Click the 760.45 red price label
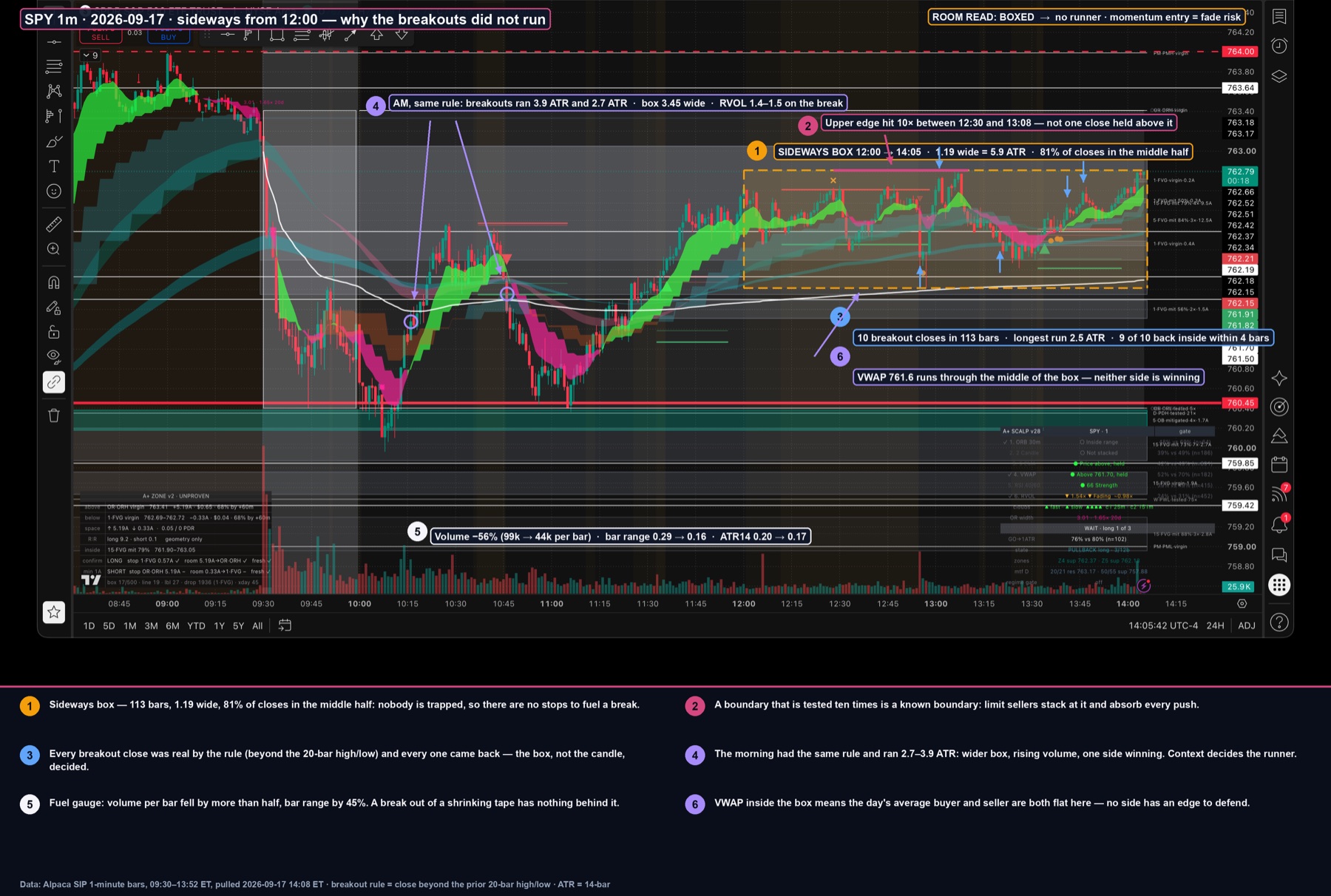The width and height of the screenshot is (1331, 896). [x=1241, y=403]
